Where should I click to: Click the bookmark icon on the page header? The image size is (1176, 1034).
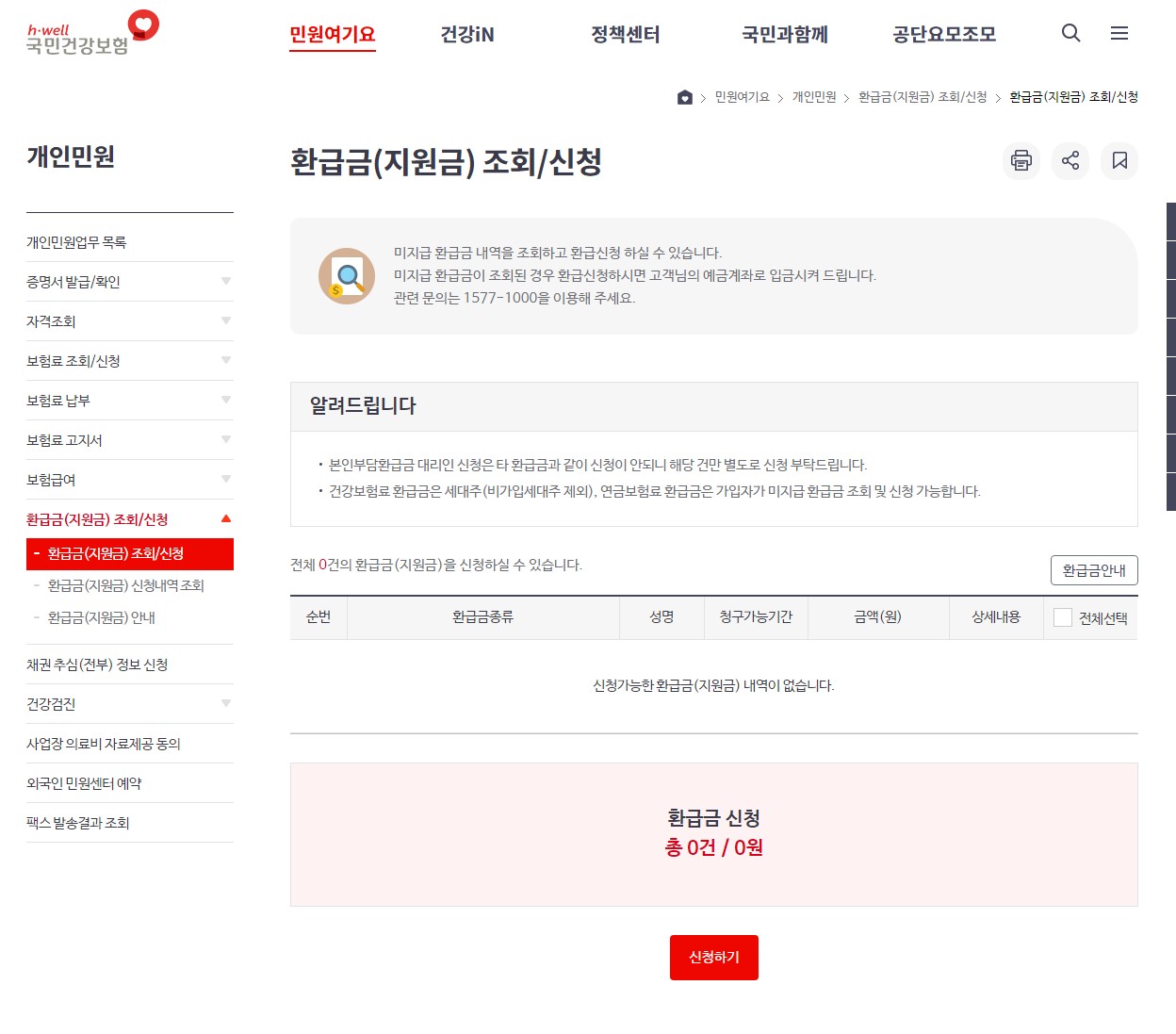1119,161
